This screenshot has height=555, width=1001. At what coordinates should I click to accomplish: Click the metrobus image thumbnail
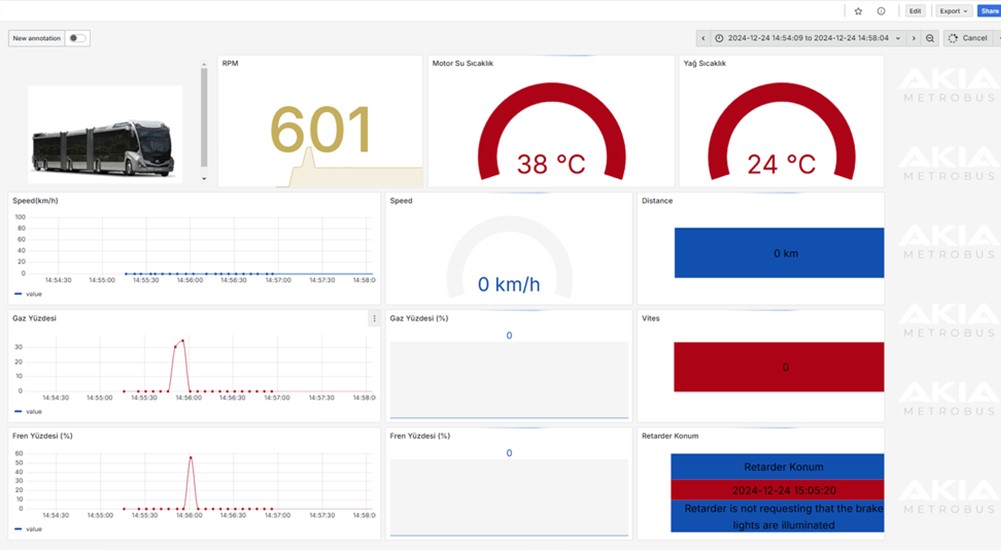pos(105,135)
